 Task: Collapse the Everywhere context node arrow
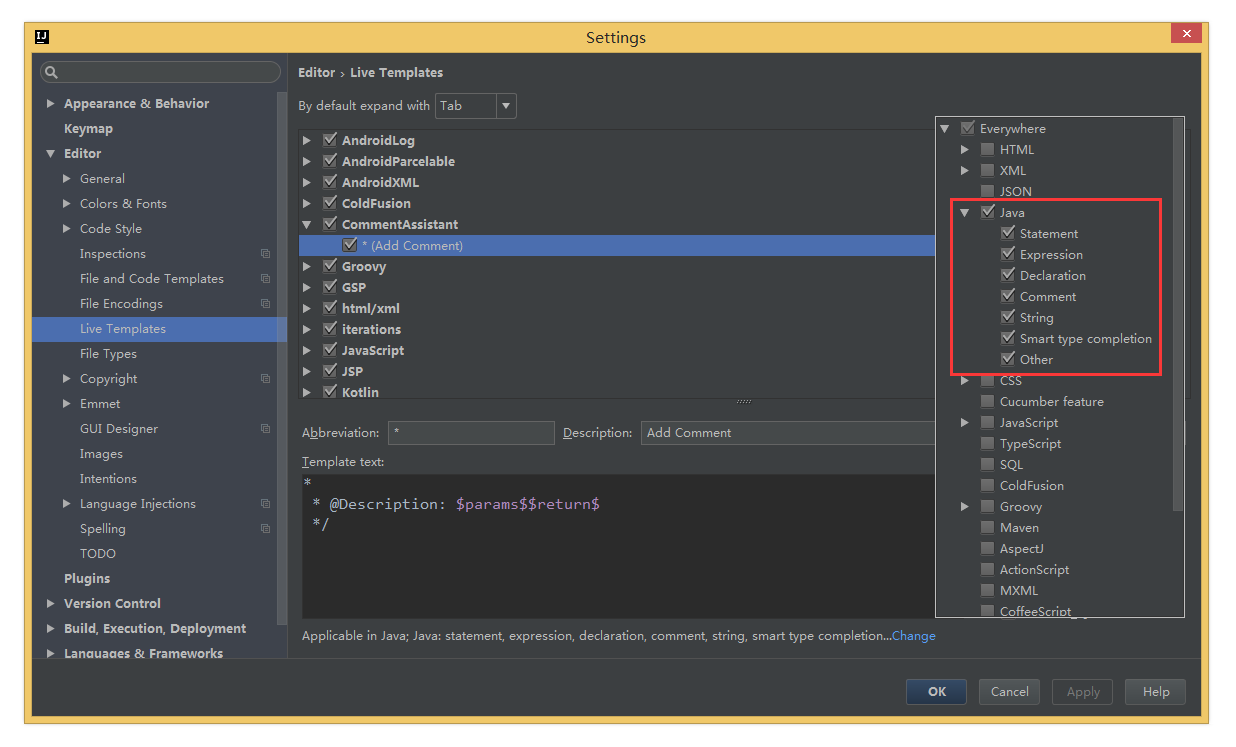[x=945, y=128]
